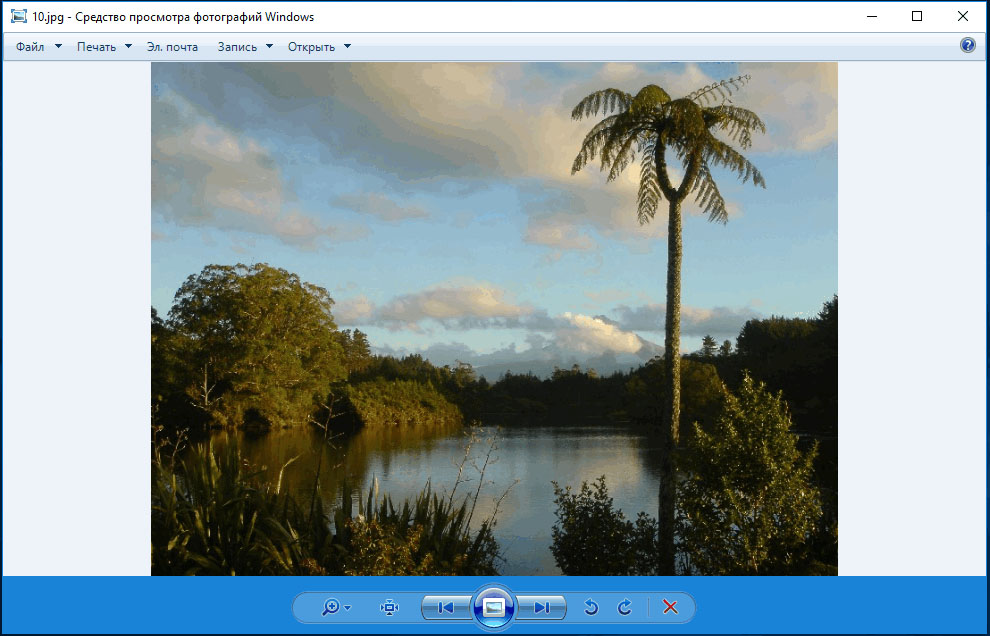Close the photo viewer window
Viewport: 990px width, 636px height.
pos(963,16)
